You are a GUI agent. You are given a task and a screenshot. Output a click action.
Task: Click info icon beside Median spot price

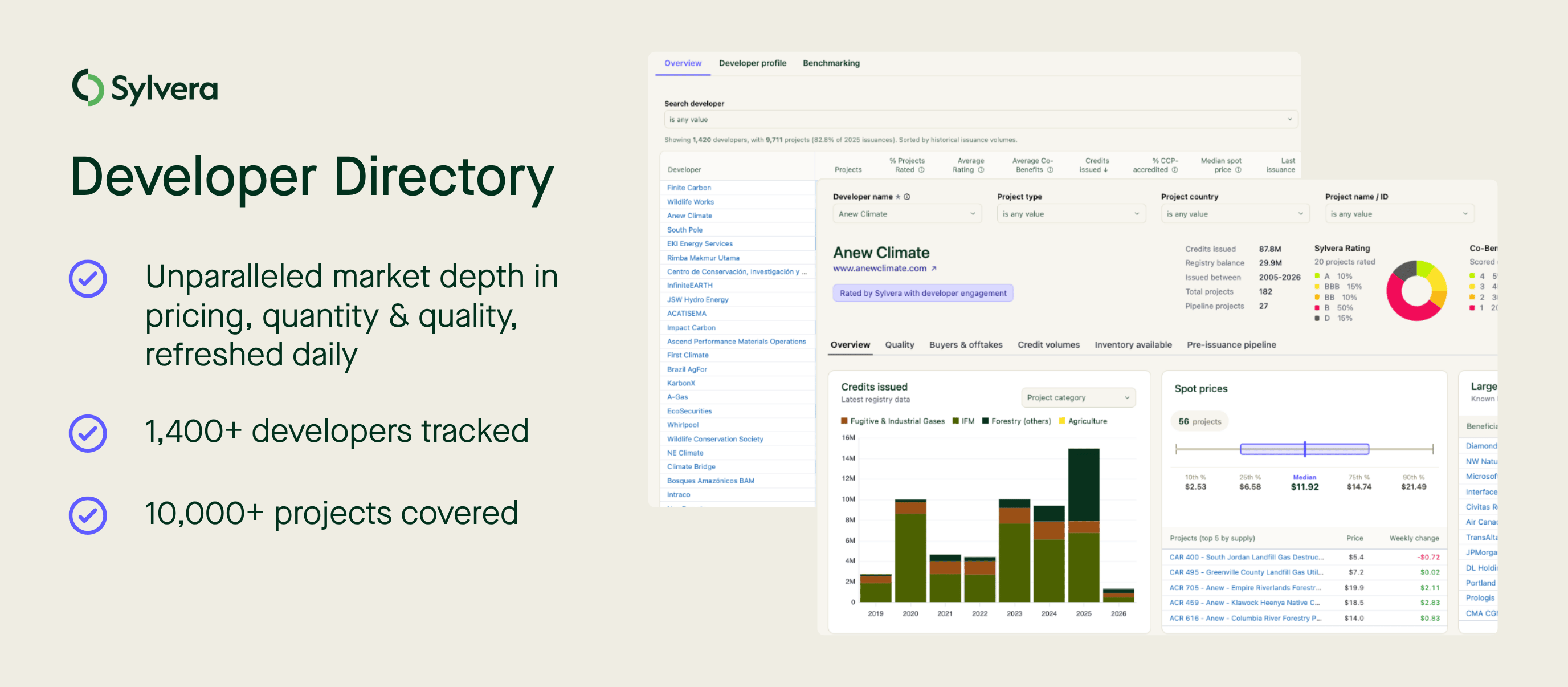(1238, 170)
